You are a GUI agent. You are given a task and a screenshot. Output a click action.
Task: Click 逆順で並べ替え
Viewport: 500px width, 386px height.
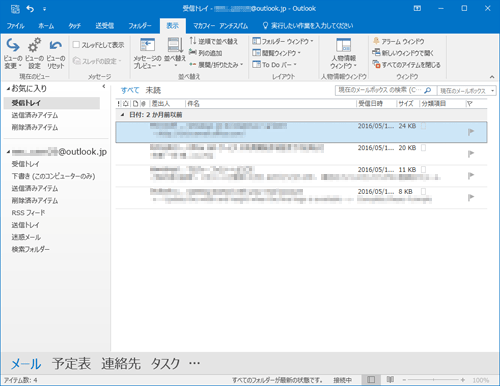pyautogui.click(x=214, y=41)
